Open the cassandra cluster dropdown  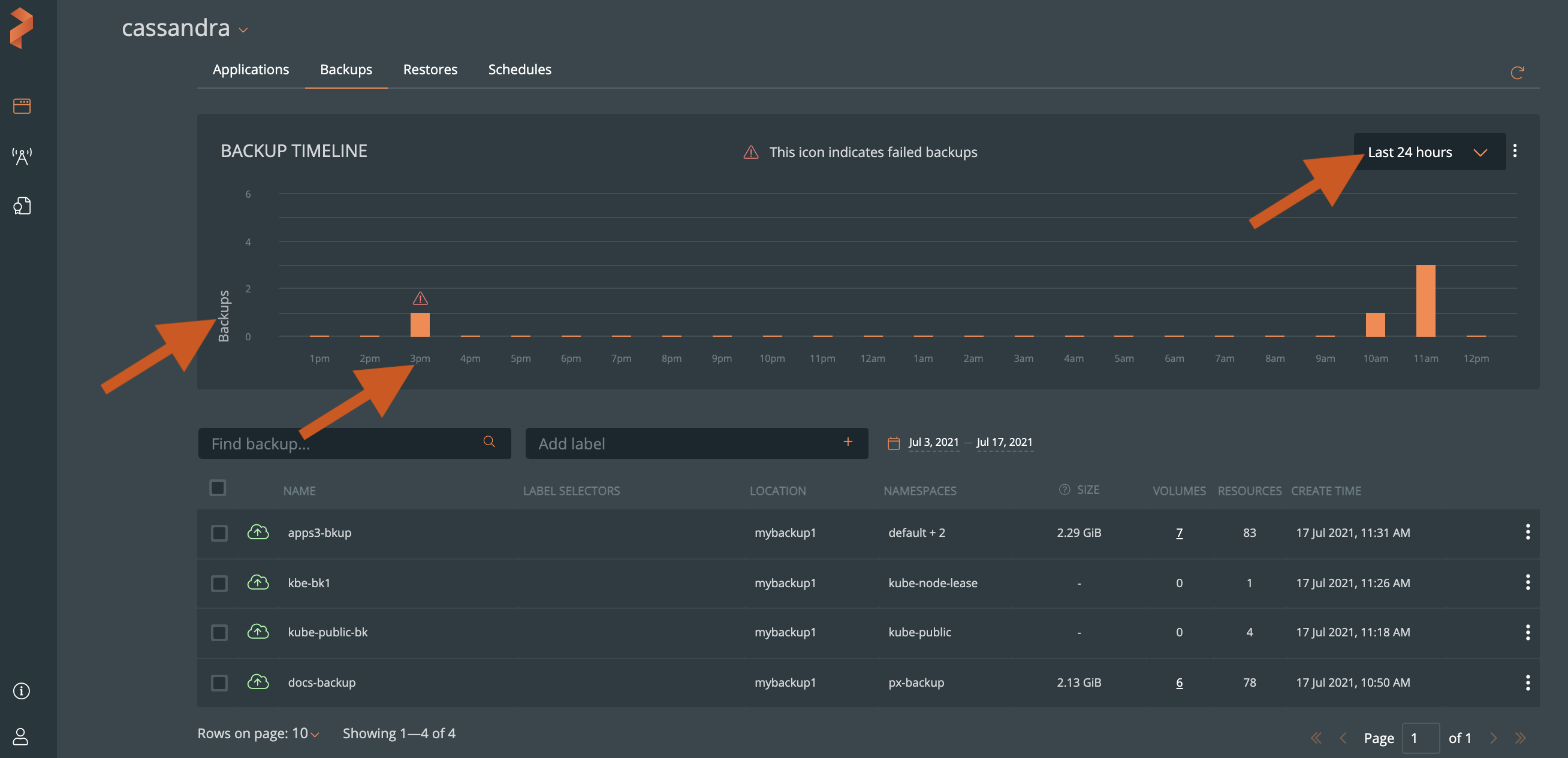pos(243,30)
